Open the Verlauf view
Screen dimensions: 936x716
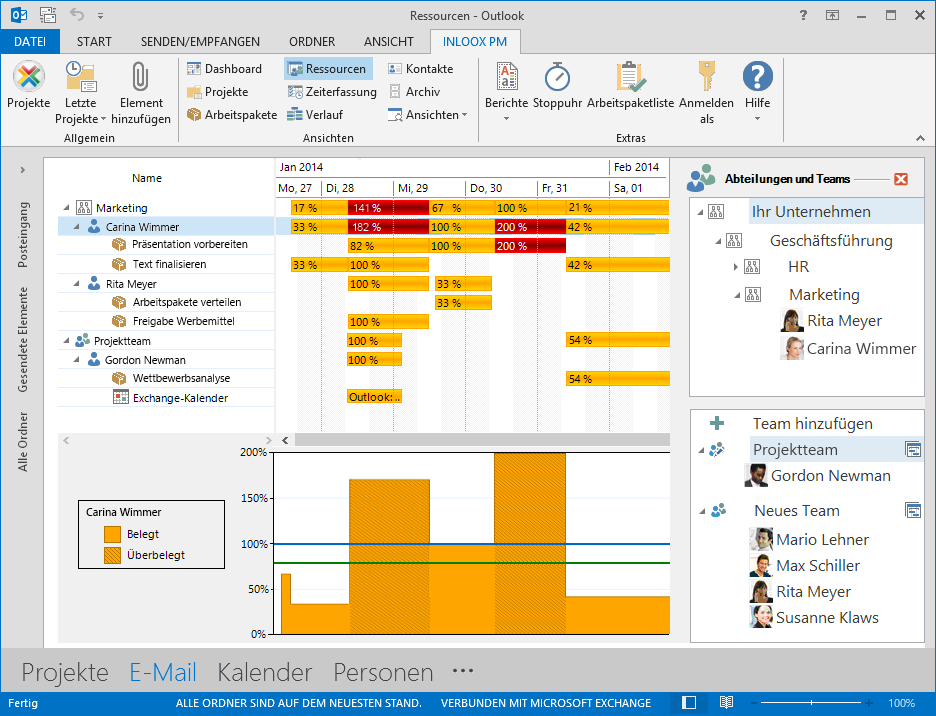point(315,115)
